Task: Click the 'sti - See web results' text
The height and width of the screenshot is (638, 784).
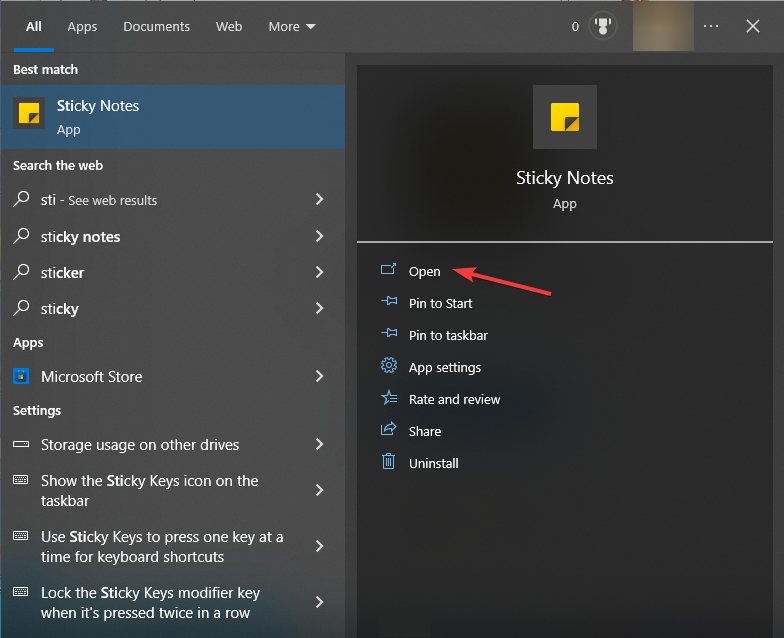Action: point(99,200)
